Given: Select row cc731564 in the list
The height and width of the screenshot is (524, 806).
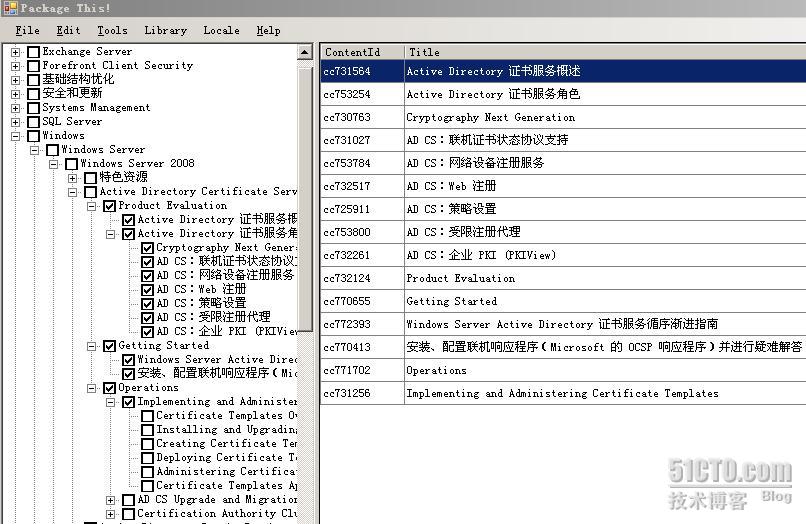Looking at the screenshot, I should coord(563,71).
